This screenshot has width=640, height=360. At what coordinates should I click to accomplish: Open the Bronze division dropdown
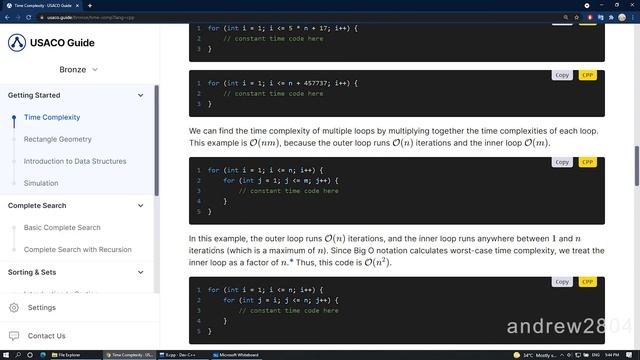click(x=78, y=69)
